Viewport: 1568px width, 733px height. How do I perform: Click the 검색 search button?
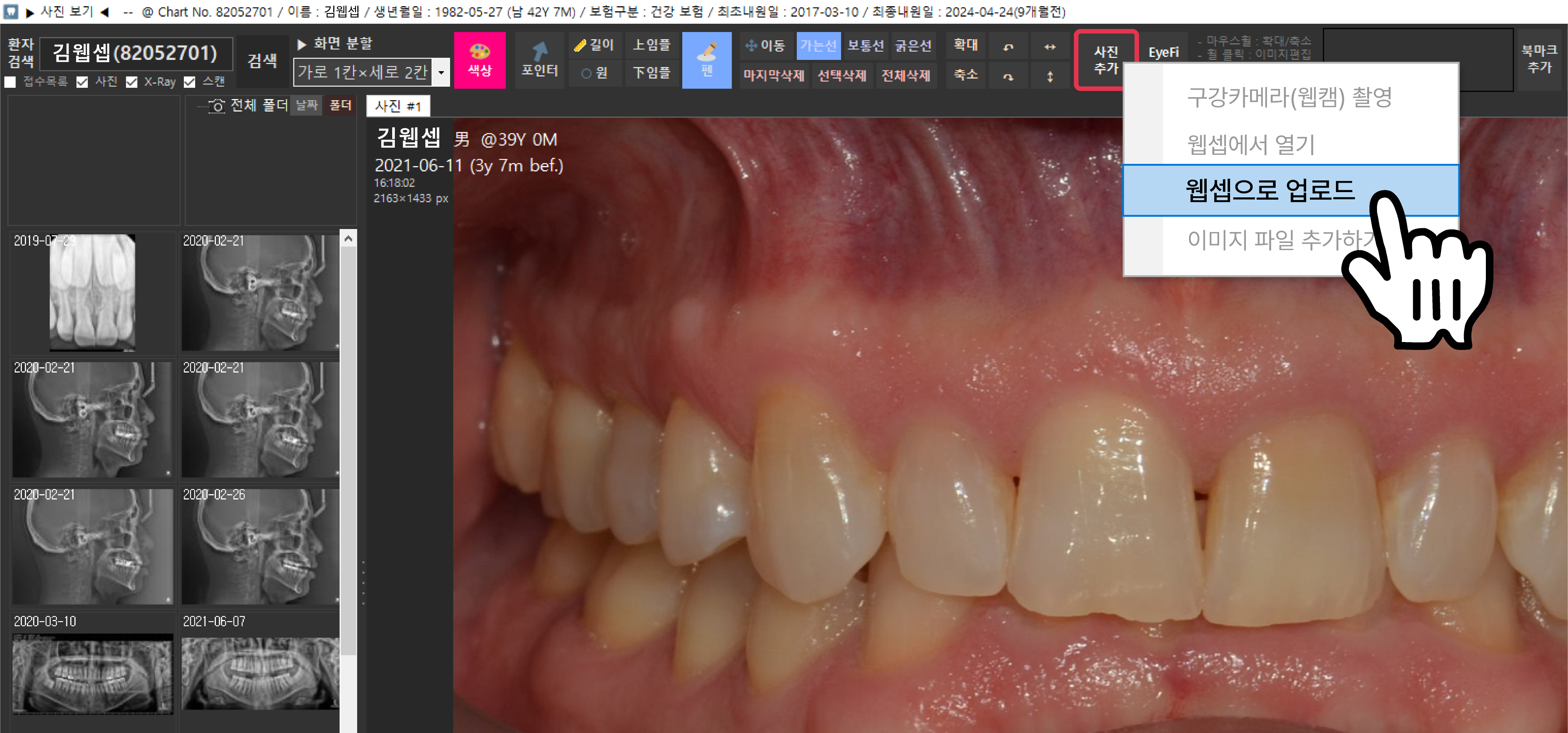pyautogui.click(x=262, y=60)
